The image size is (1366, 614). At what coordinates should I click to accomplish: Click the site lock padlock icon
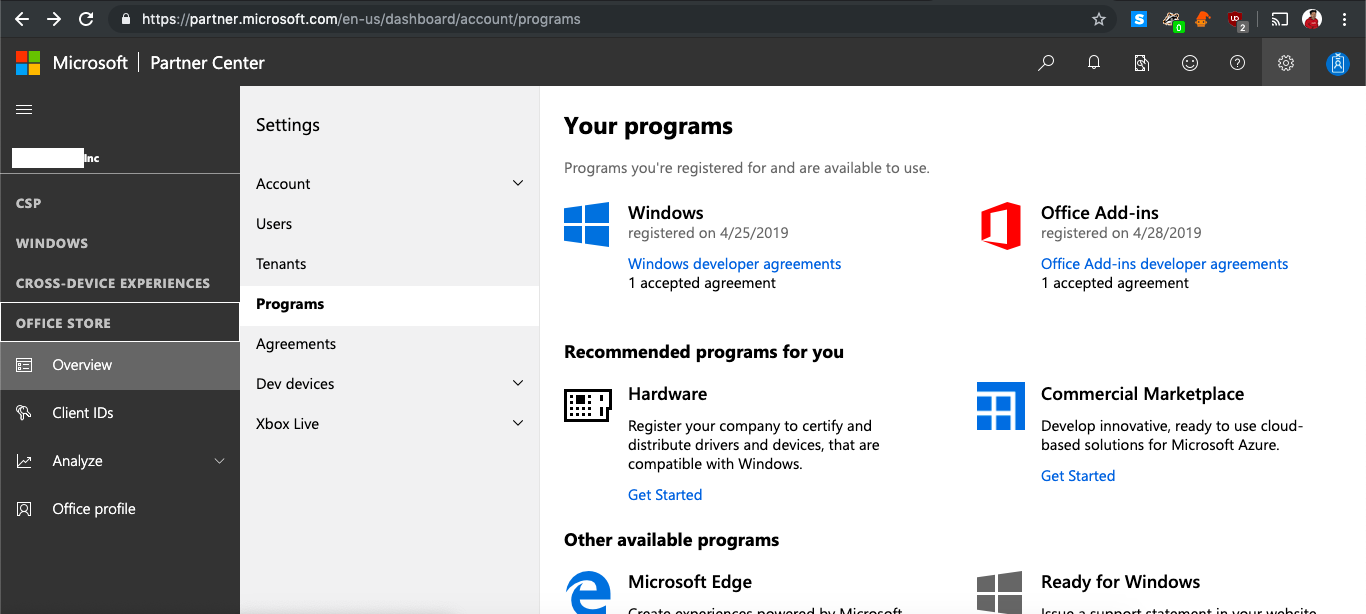pos(125,19)
